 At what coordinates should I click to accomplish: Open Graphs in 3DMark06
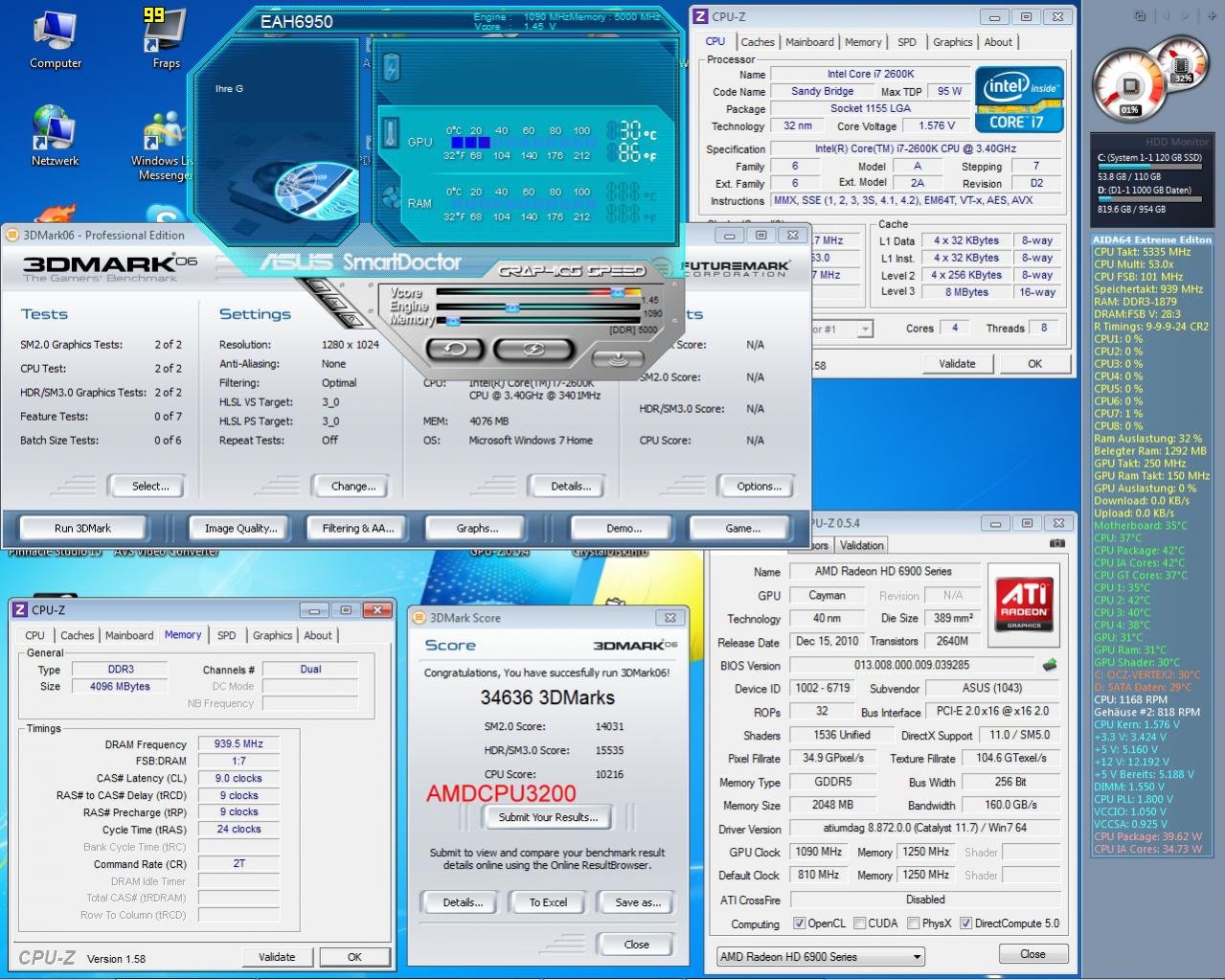click(x=477, y=528)
